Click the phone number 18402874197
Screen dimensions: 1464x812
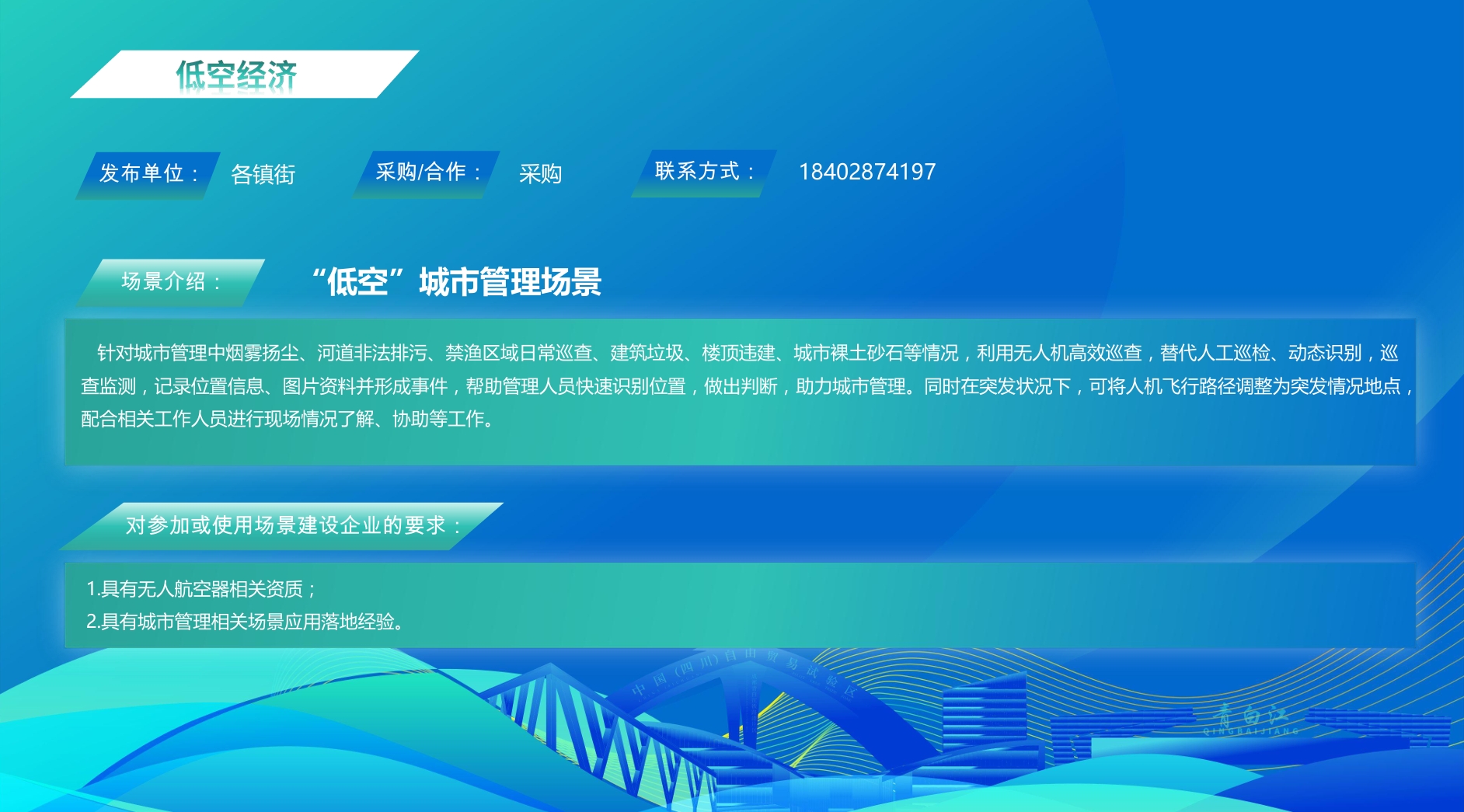[x=867, y=172]
